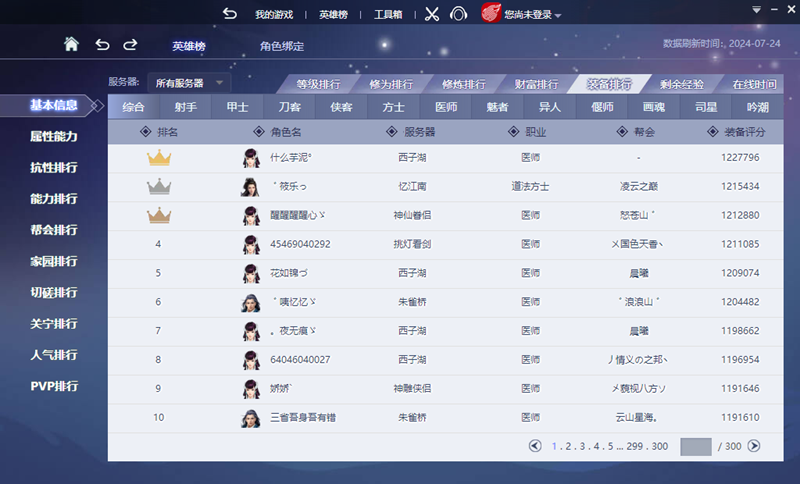
Task: Select 画魂 class filter
Action: 654,107
